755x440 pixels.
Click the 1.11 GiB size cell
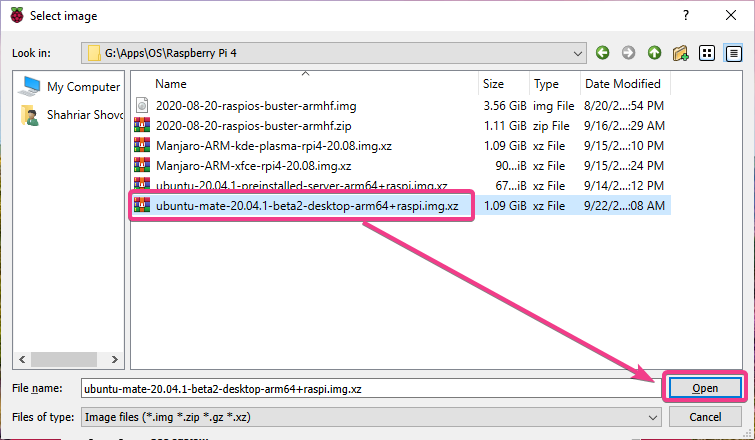pos(505,126)
